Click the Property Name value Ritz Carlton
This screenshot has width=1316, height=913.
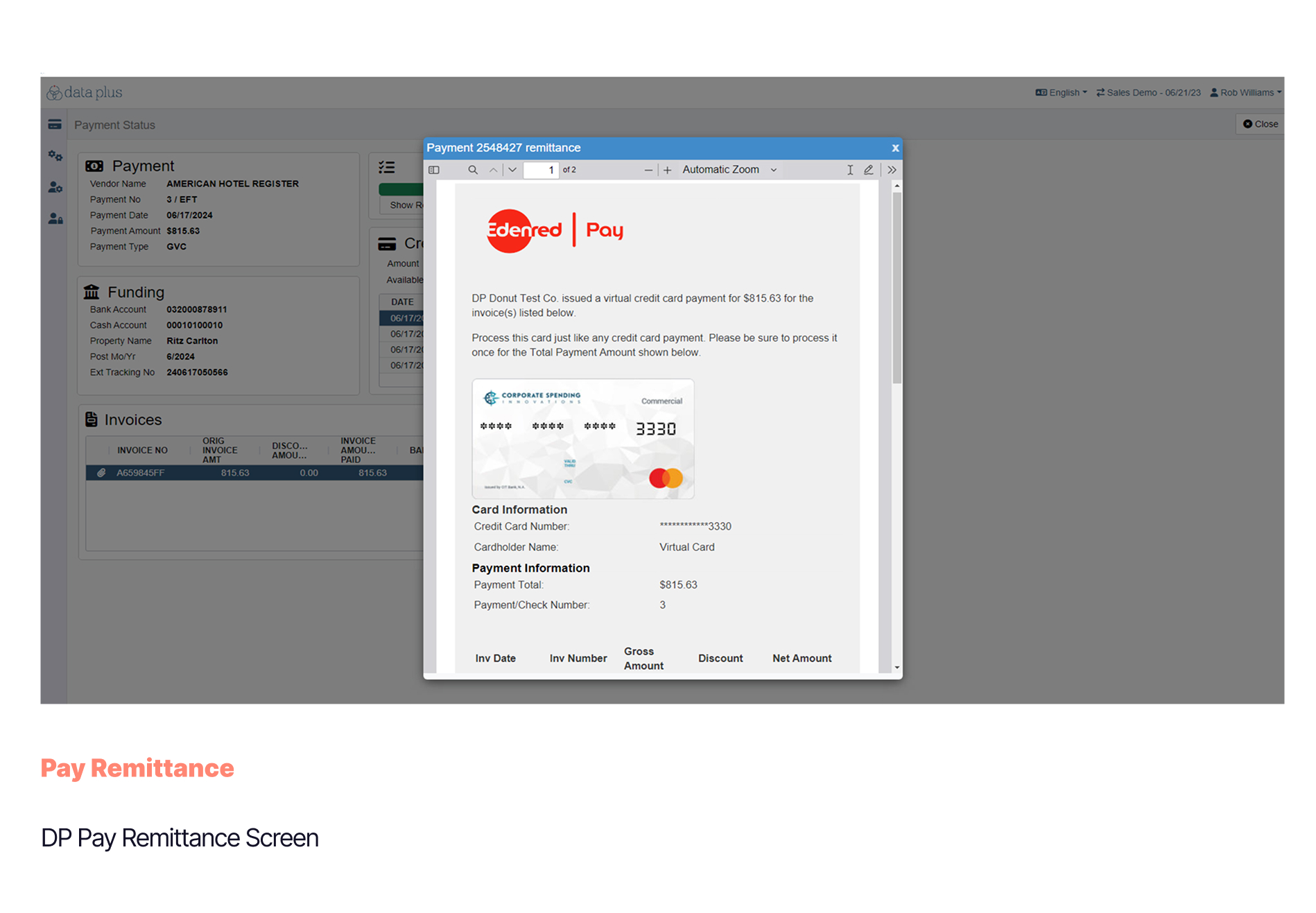[192, 341]
